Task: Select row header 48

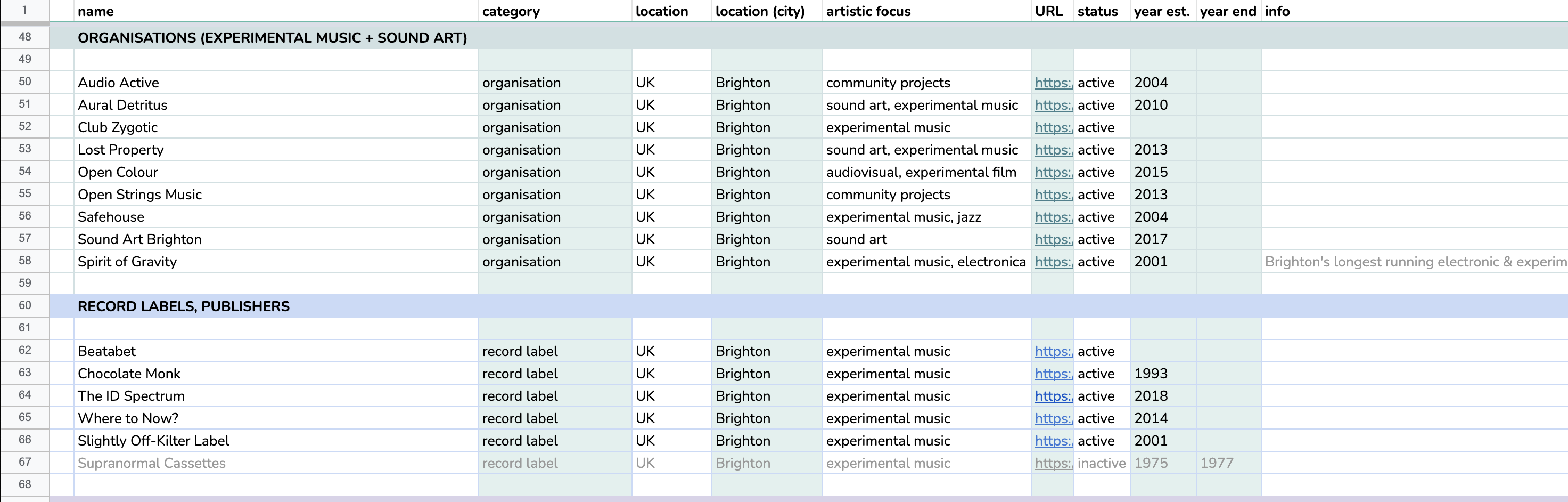Action: point(24,37)
